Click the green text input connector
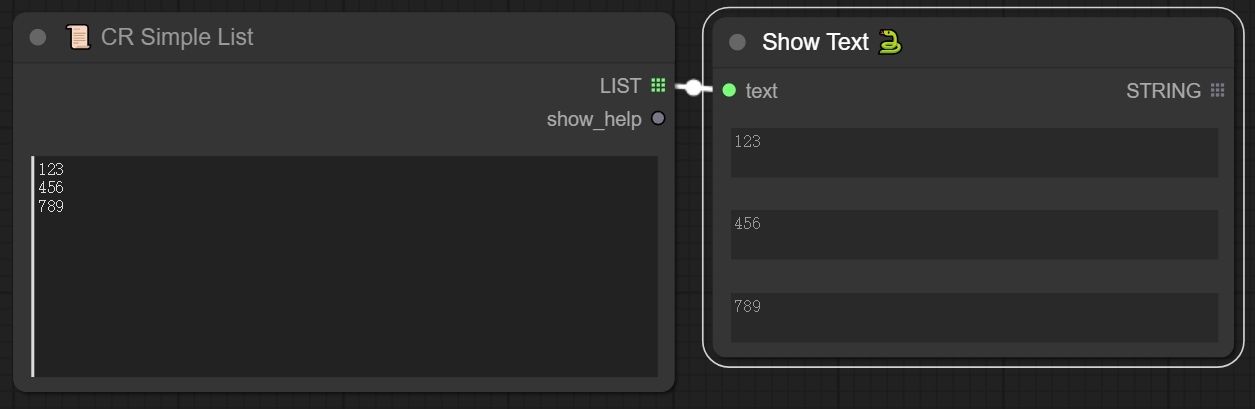Screen dimensions: 1255x409 [x=729, y=91]
